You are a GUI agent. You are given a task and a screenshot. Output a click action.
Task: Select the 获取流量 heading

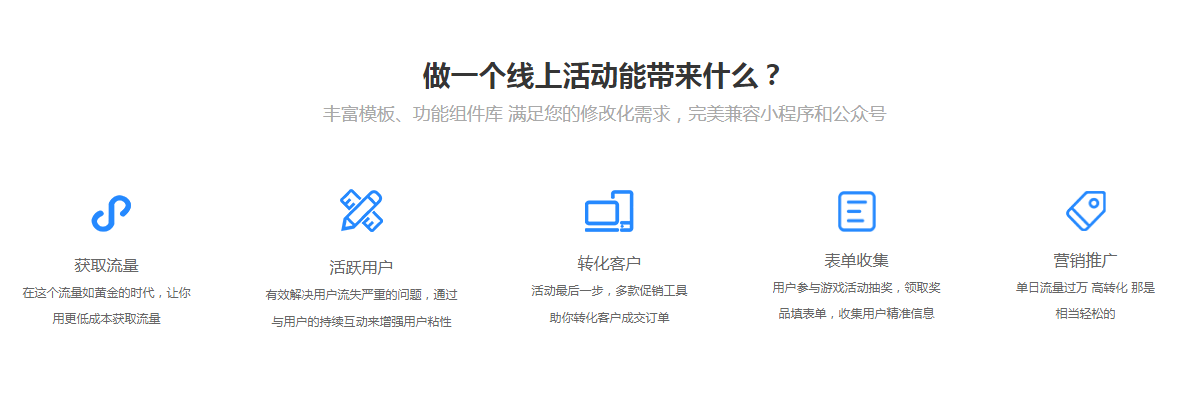point(106,266)
